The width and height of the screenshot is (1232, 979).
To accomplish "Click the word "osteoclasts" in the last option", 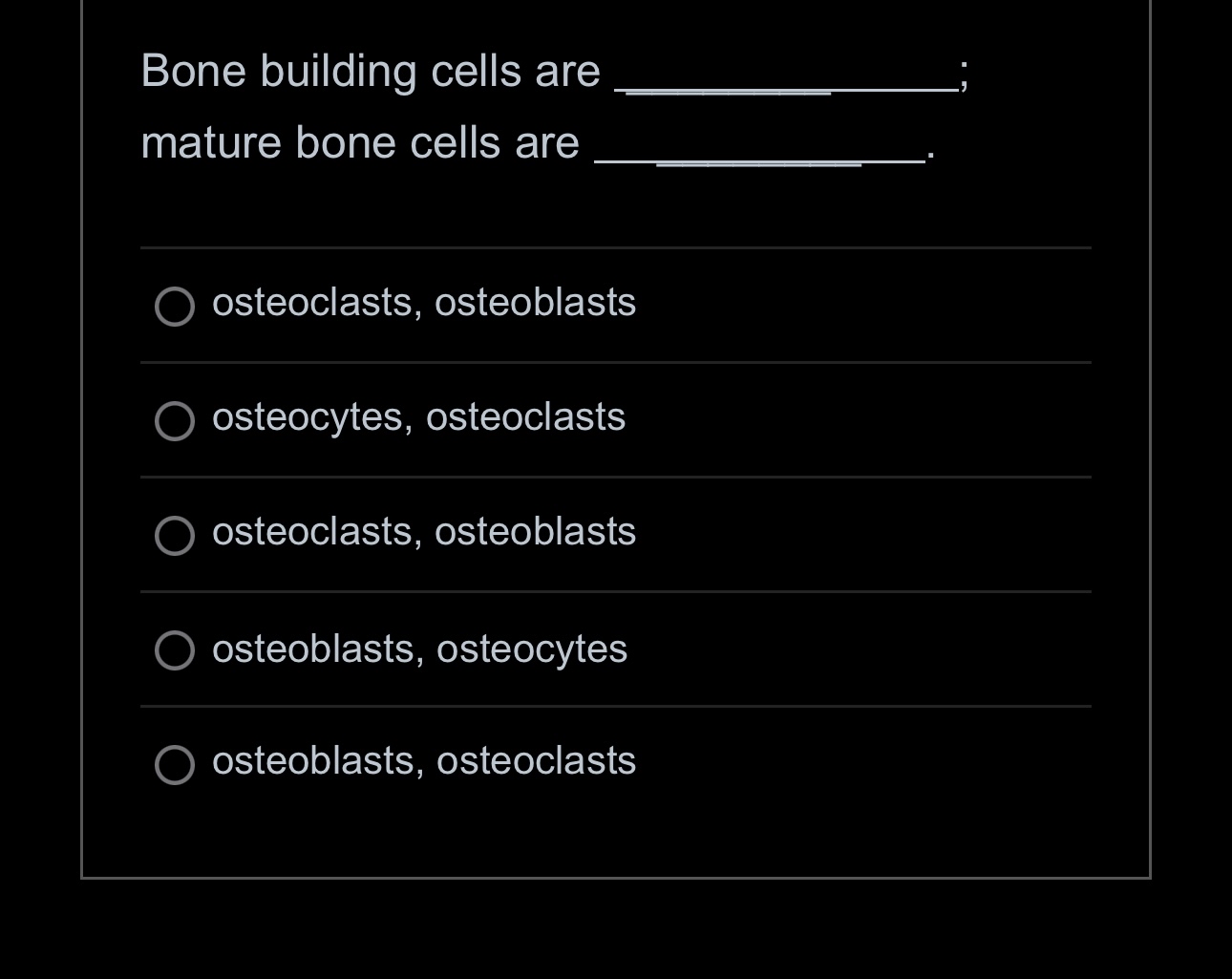I will pyautogui.click(x=536, y=761).
